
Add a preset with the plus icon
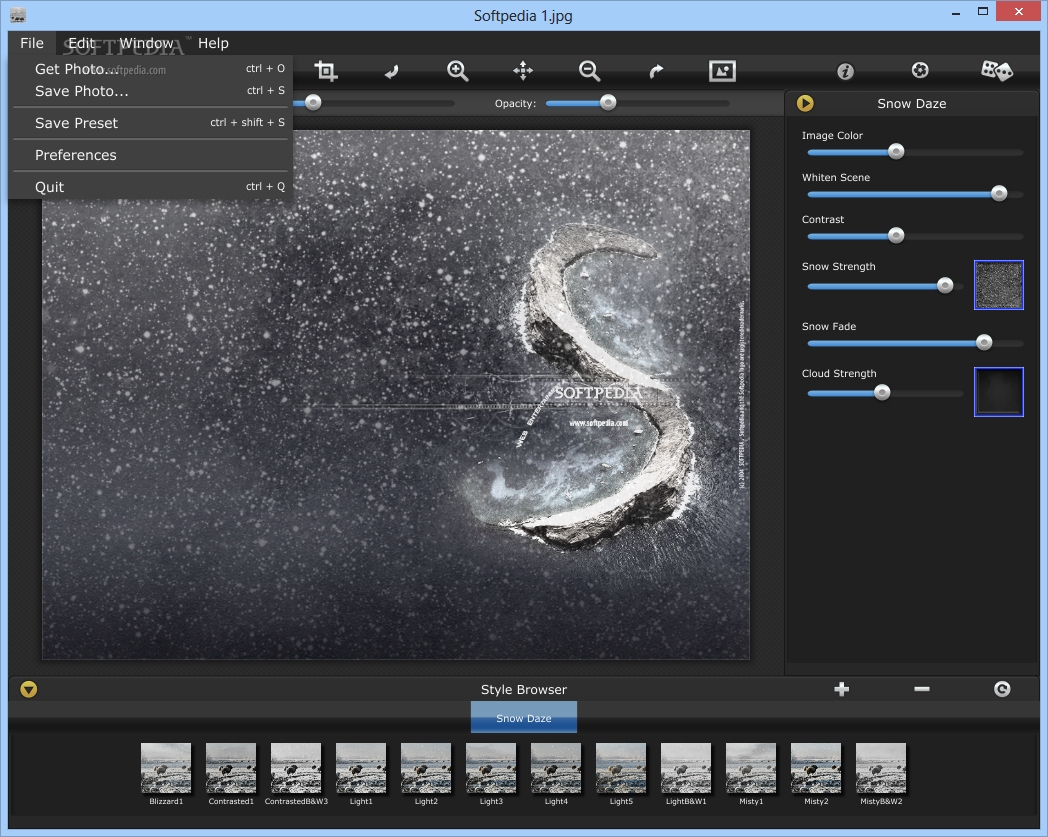841,689
